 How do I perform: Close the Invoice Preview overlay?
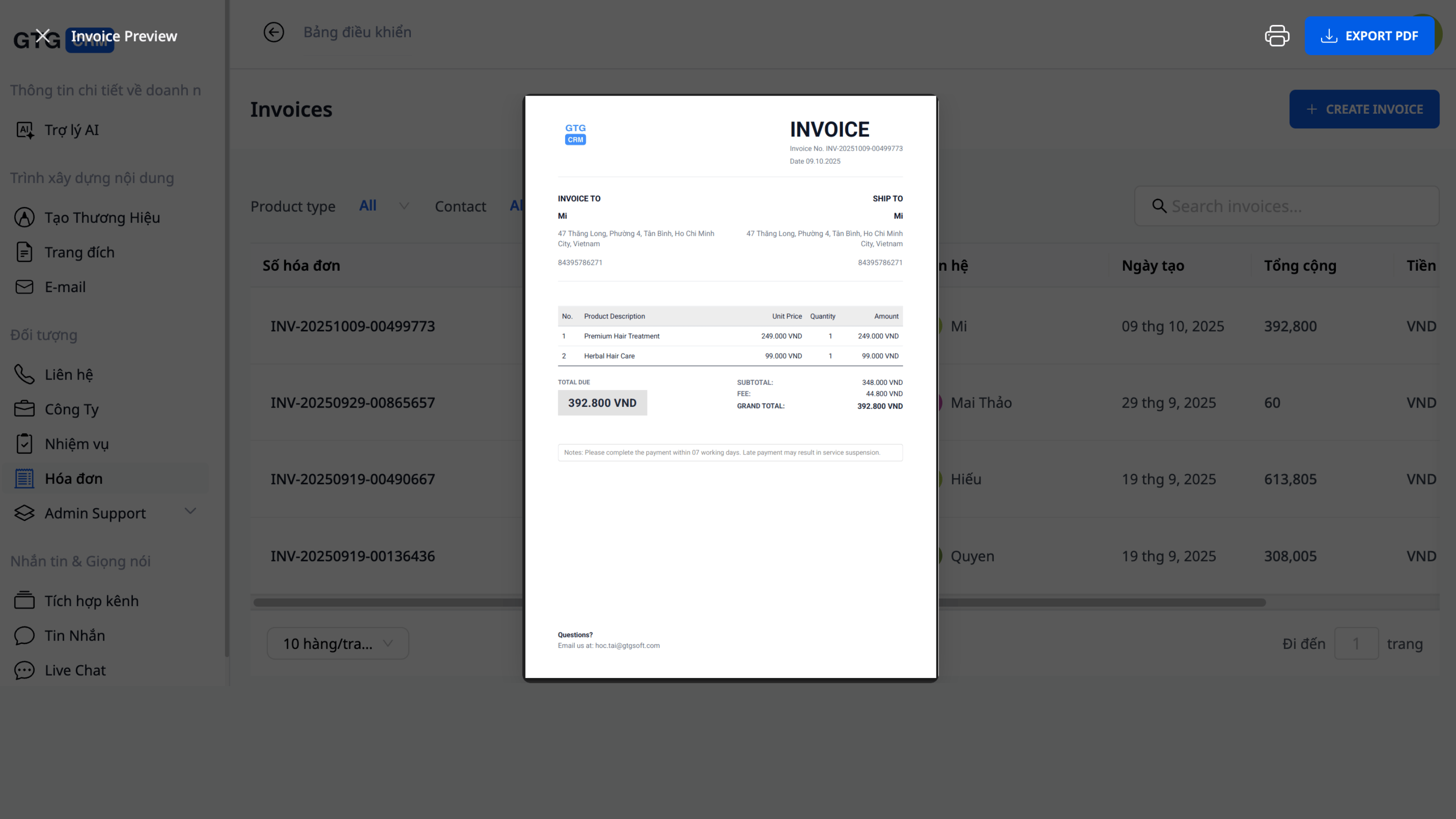tap(42, 35)
